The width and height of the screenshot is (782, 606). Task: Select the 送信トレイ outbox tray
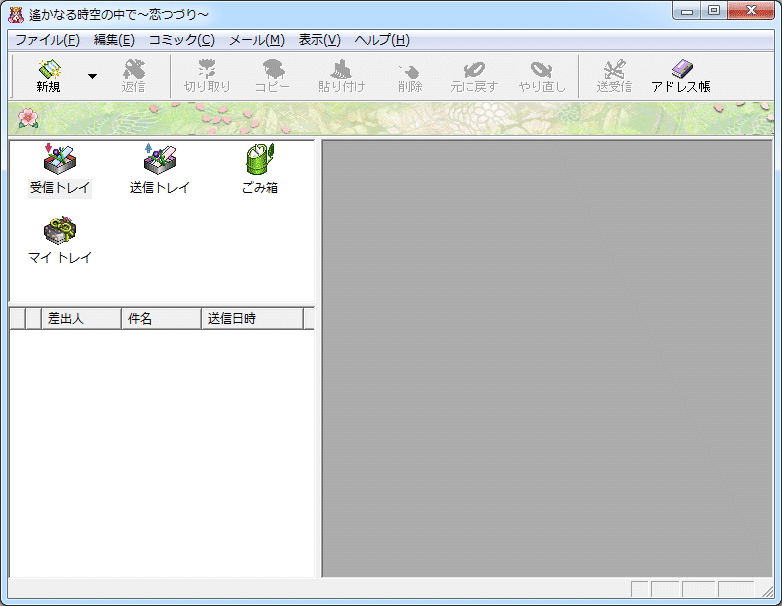point(160,170)
